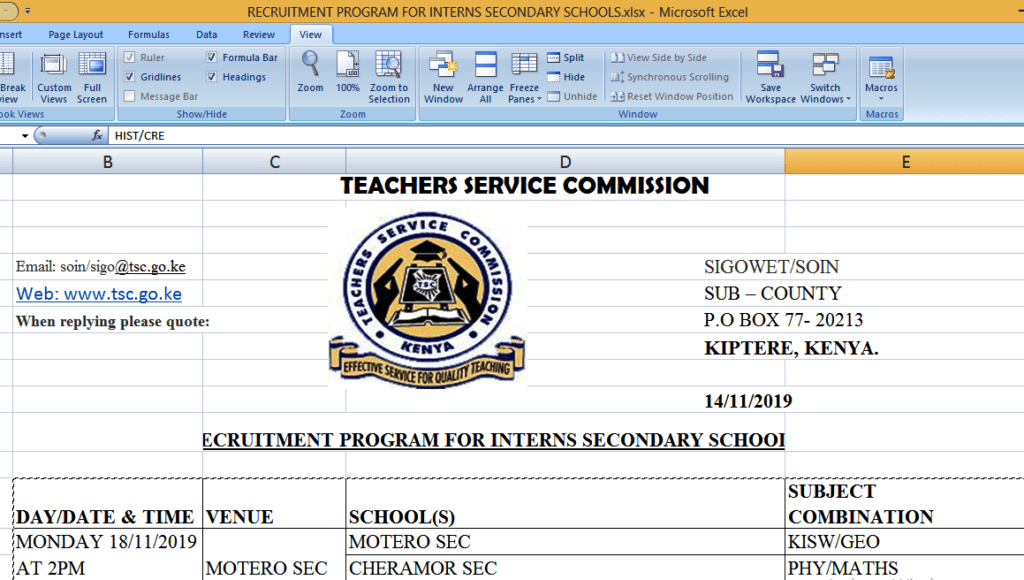The image size is (1024, 580).
Task: Open the Macros dropdown
Action: [881, 78]
